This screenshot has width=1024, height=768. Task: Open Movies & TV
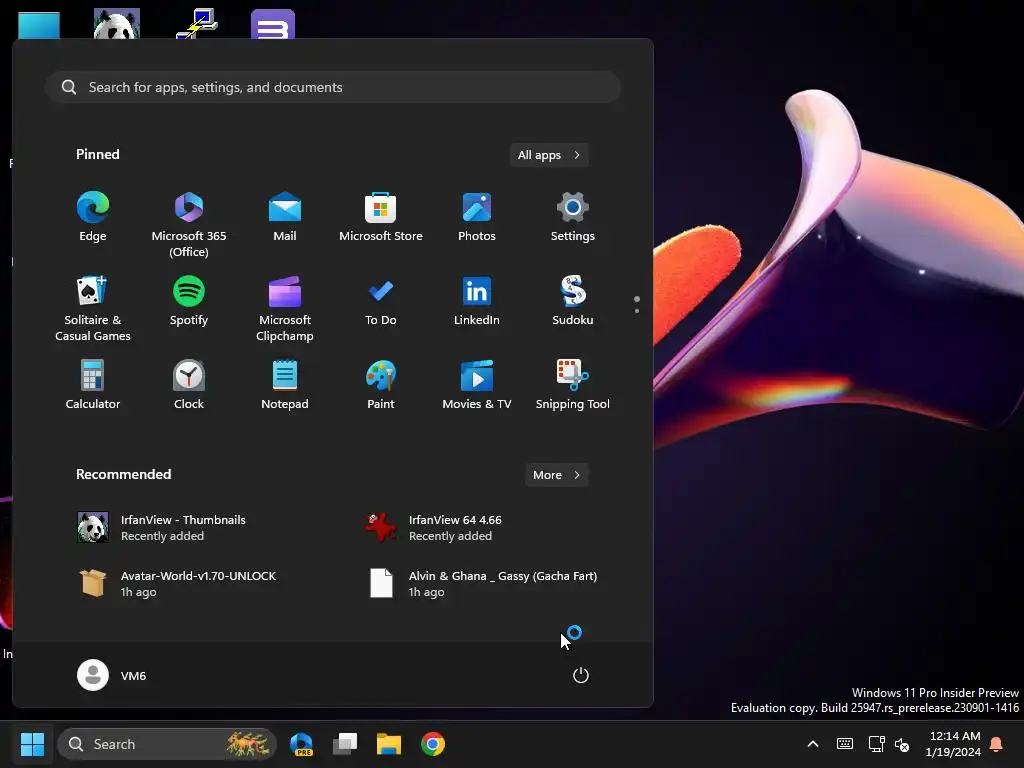coord(477,385)
